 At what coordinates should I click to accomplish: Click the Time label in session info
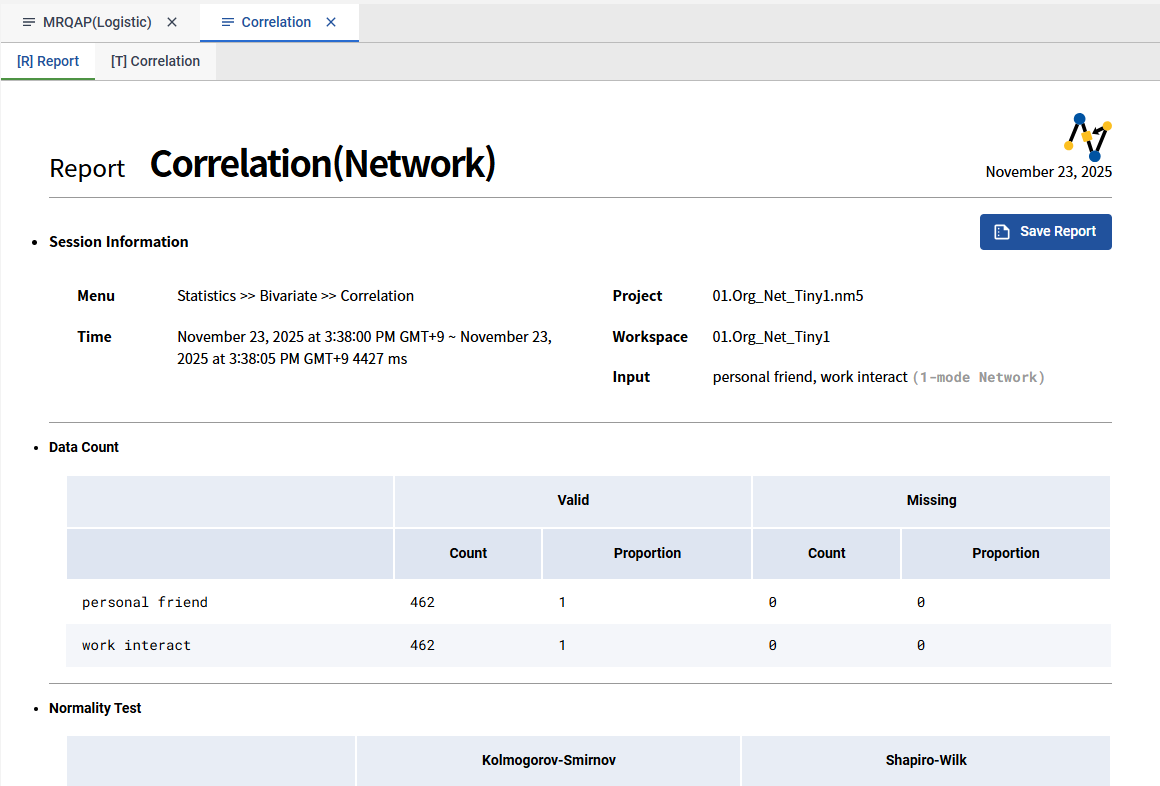click(x=94, y=337)
